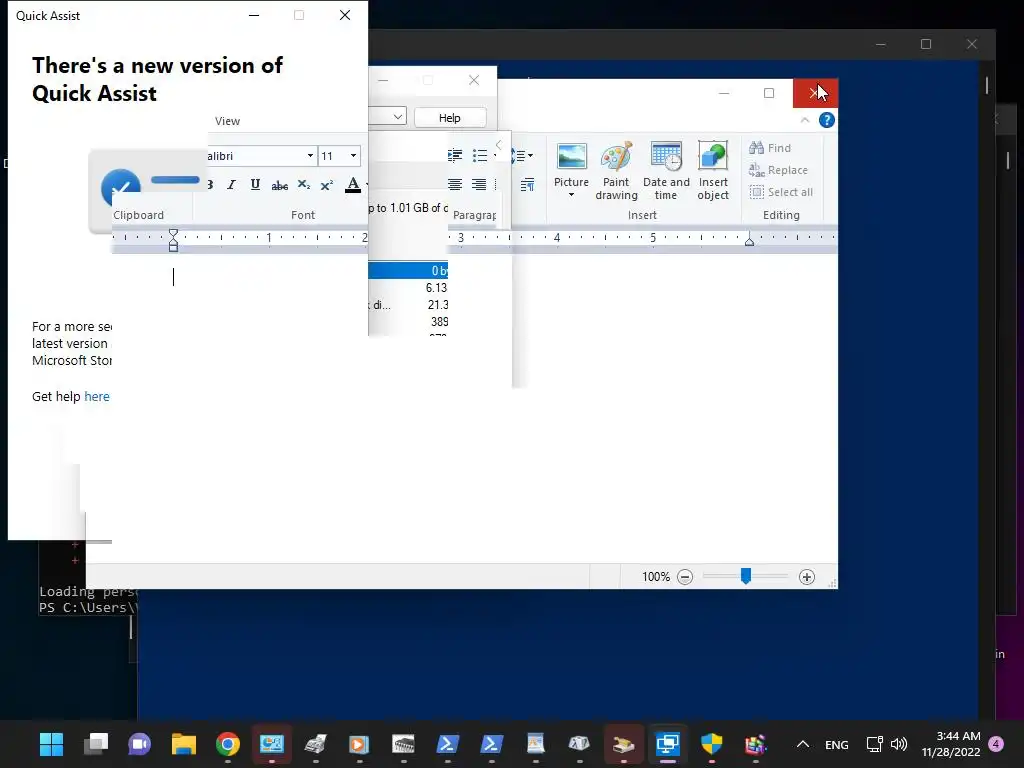Collapse the WordPad ribbon chevron

coord(805,120)
